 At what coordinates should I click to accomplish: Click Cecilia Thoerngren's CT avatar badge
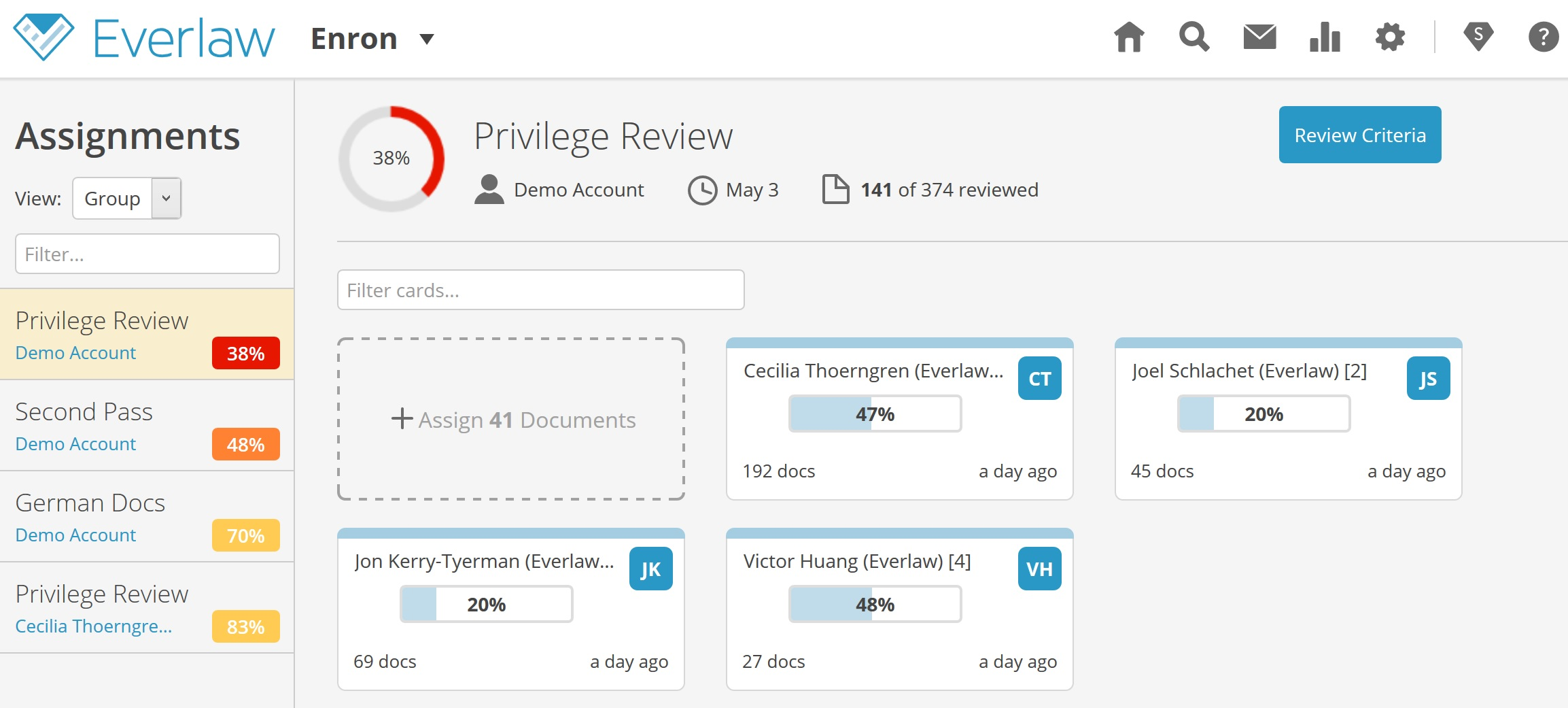(1039, 378)
